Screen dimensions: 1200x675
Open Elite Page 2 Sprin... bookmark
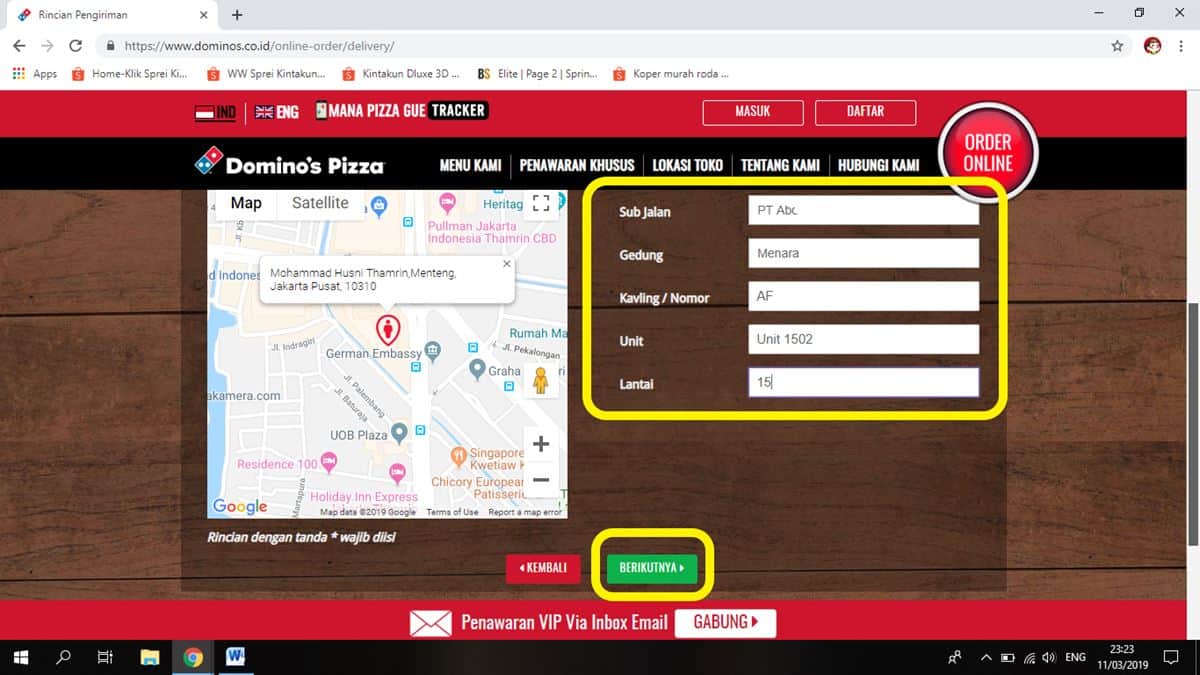[x=536, y=74]
